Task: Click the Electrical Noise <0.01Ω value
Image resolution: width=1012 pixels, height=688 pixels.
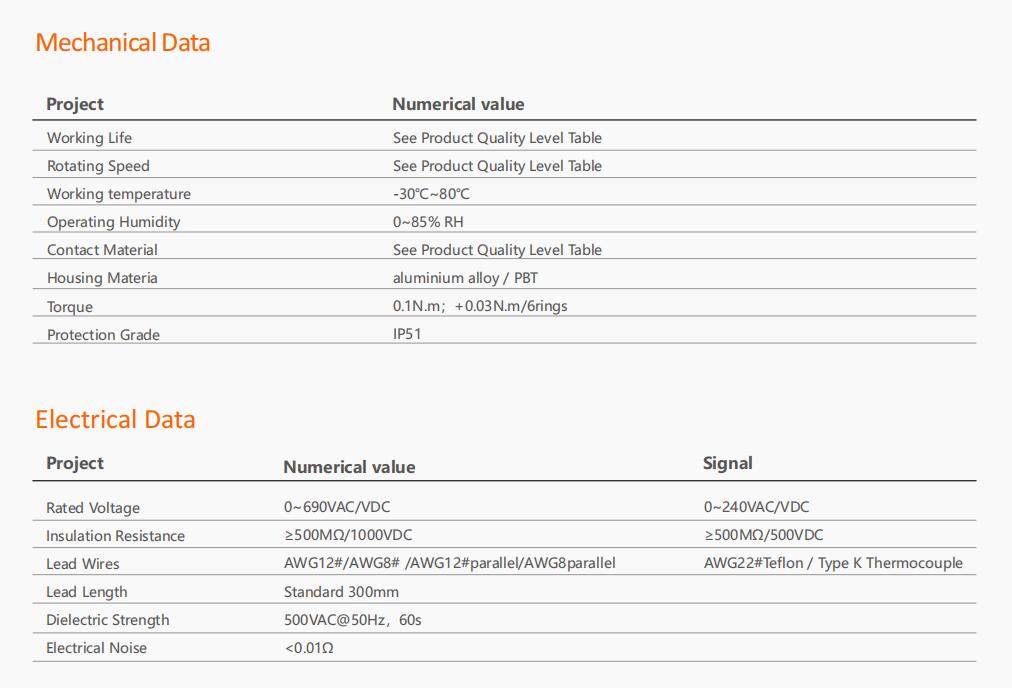Action: click(309, 648)
